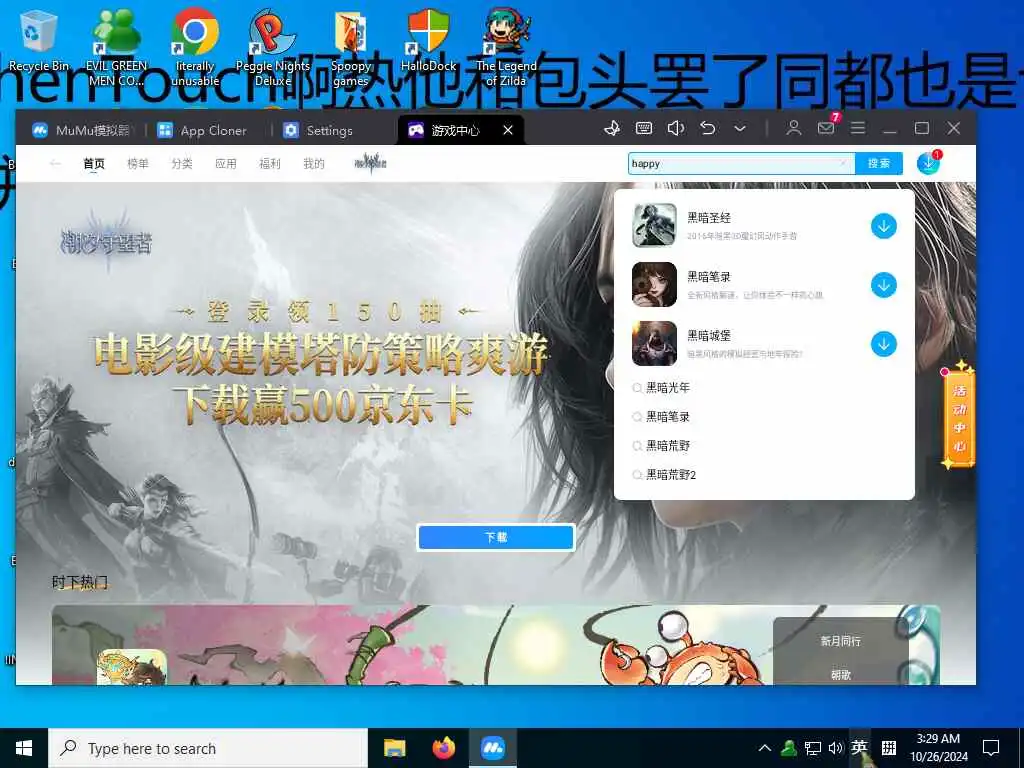Click the back arrow icon in MuMu title bar

point(708,128)
